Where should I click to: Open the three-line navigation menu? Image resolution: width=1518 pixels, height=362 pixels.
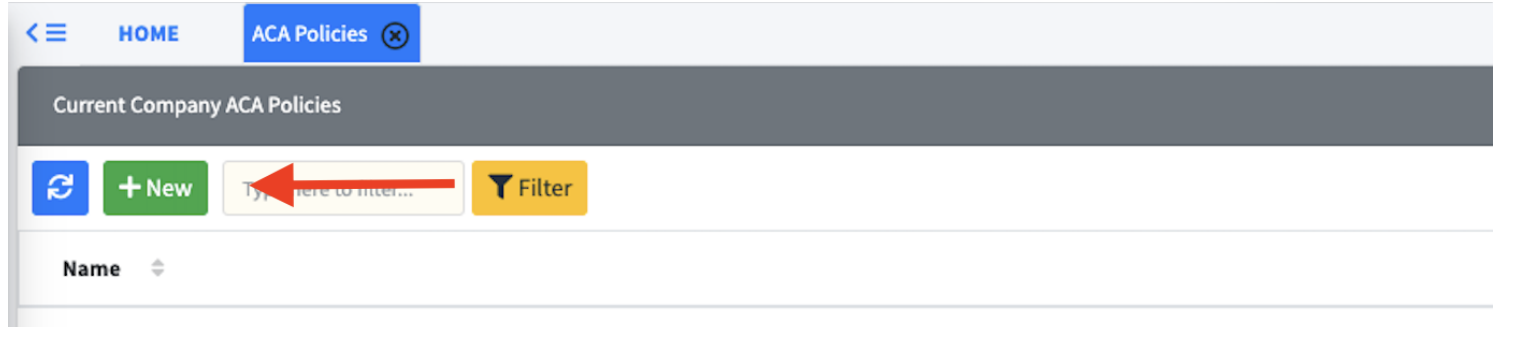(x=56, y=33)
